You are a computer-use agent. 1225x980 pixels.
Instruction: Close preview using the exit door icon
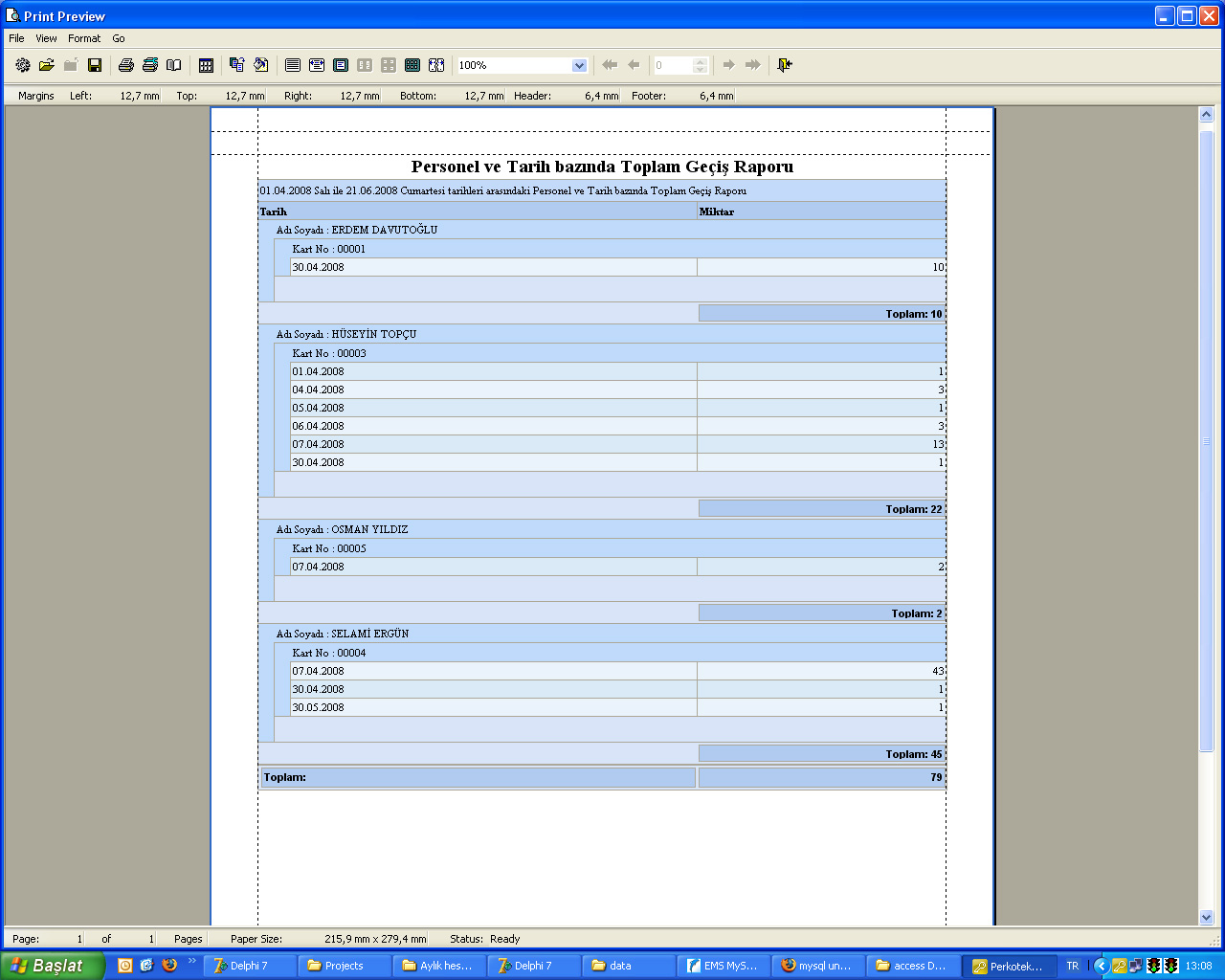tap(785, 65)
